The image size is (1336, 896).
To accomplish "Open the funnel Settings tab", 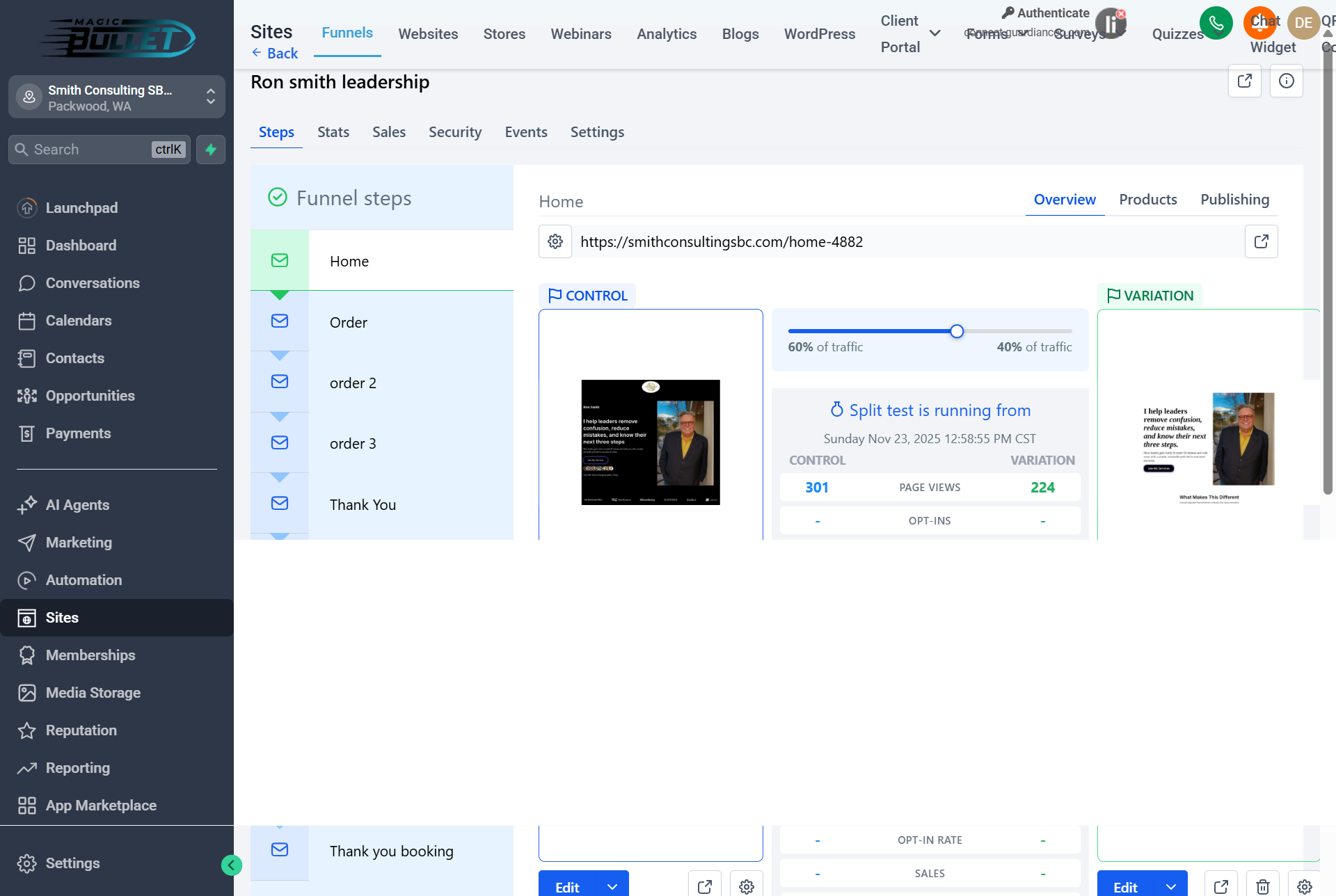I will point(597,132).
